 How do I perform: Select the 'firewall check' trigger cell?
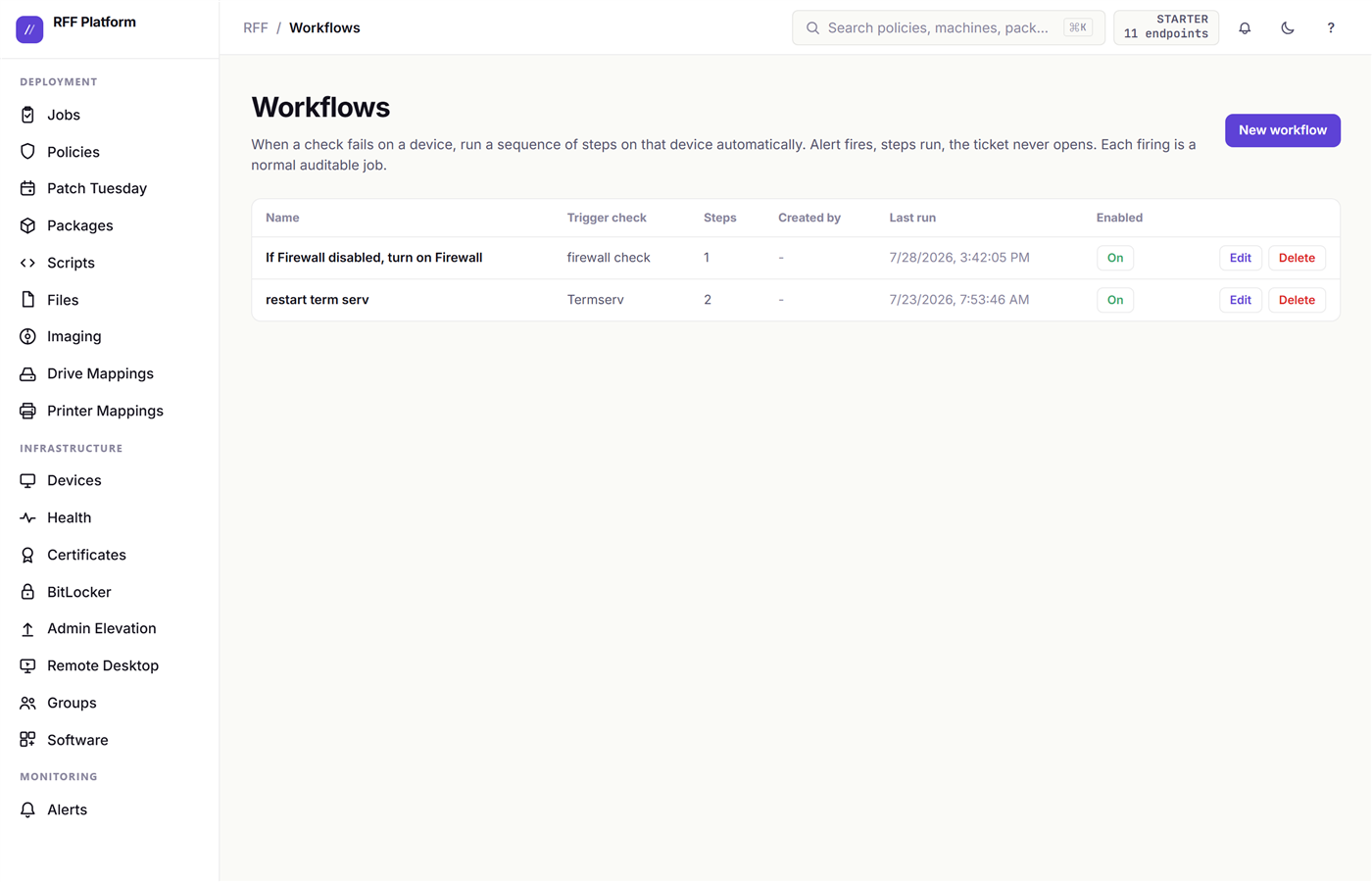coord(609,258)
